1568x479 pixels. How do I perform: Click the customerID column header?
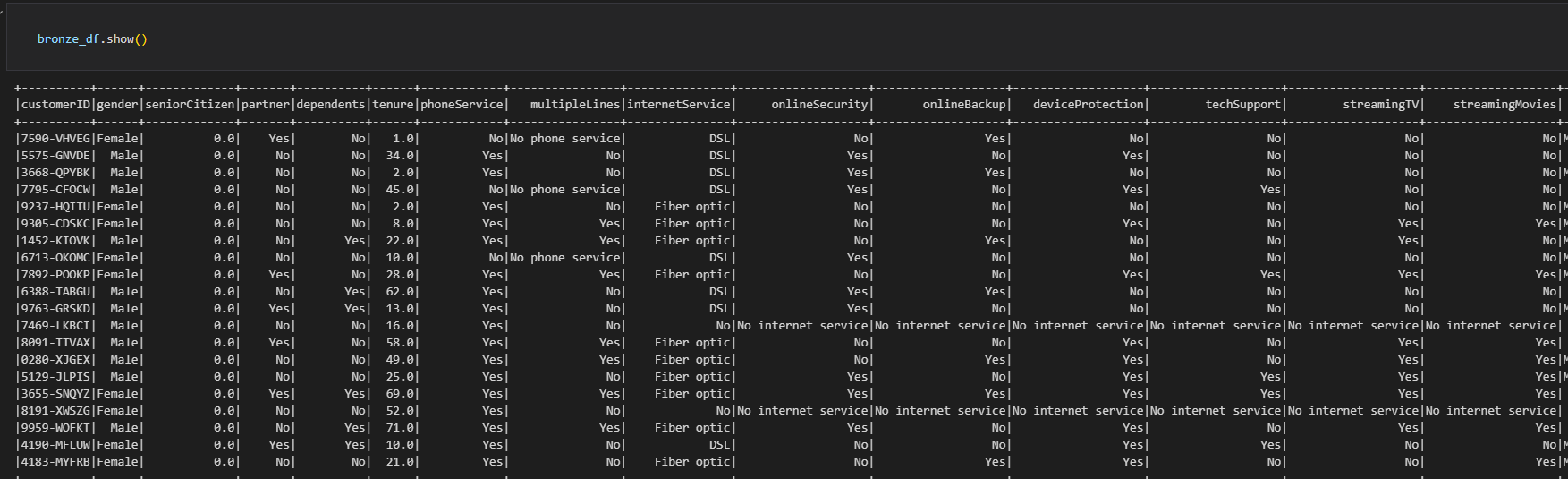point(56,105)
